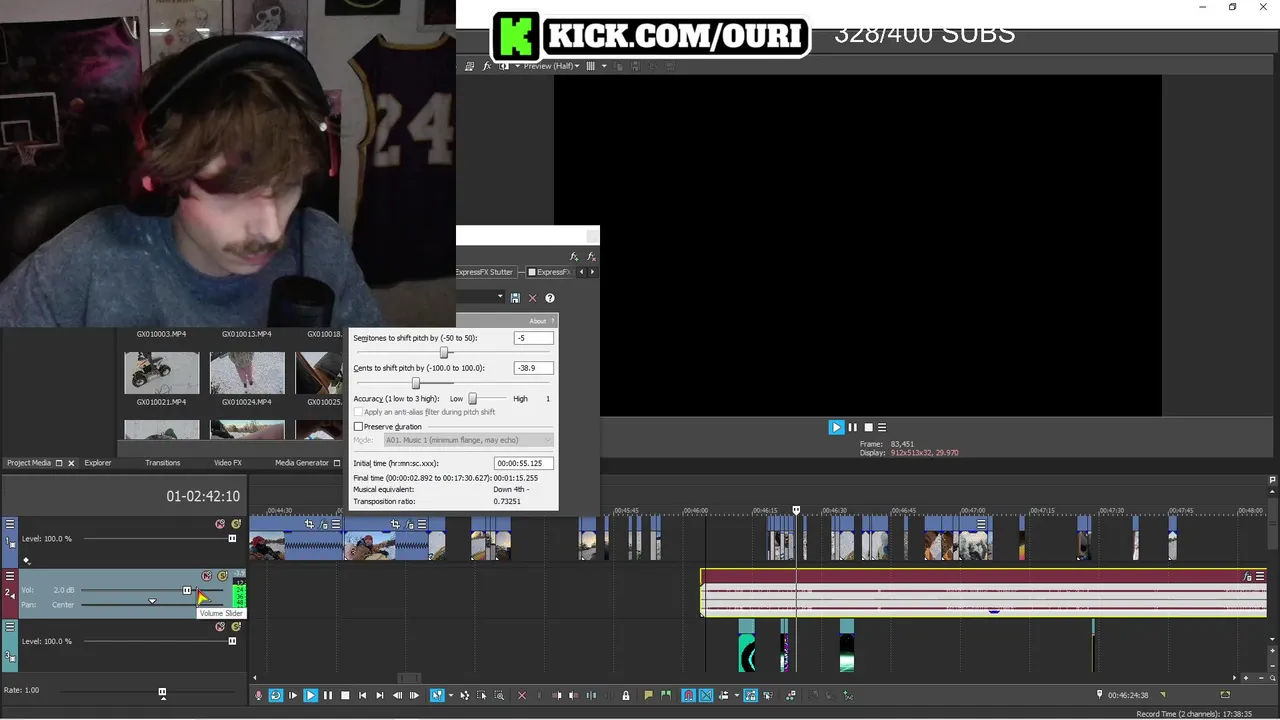The height and width of the screenshot is (720, 1280).
Task: Click the Initial time input field
Action: [x=524, y=463]
